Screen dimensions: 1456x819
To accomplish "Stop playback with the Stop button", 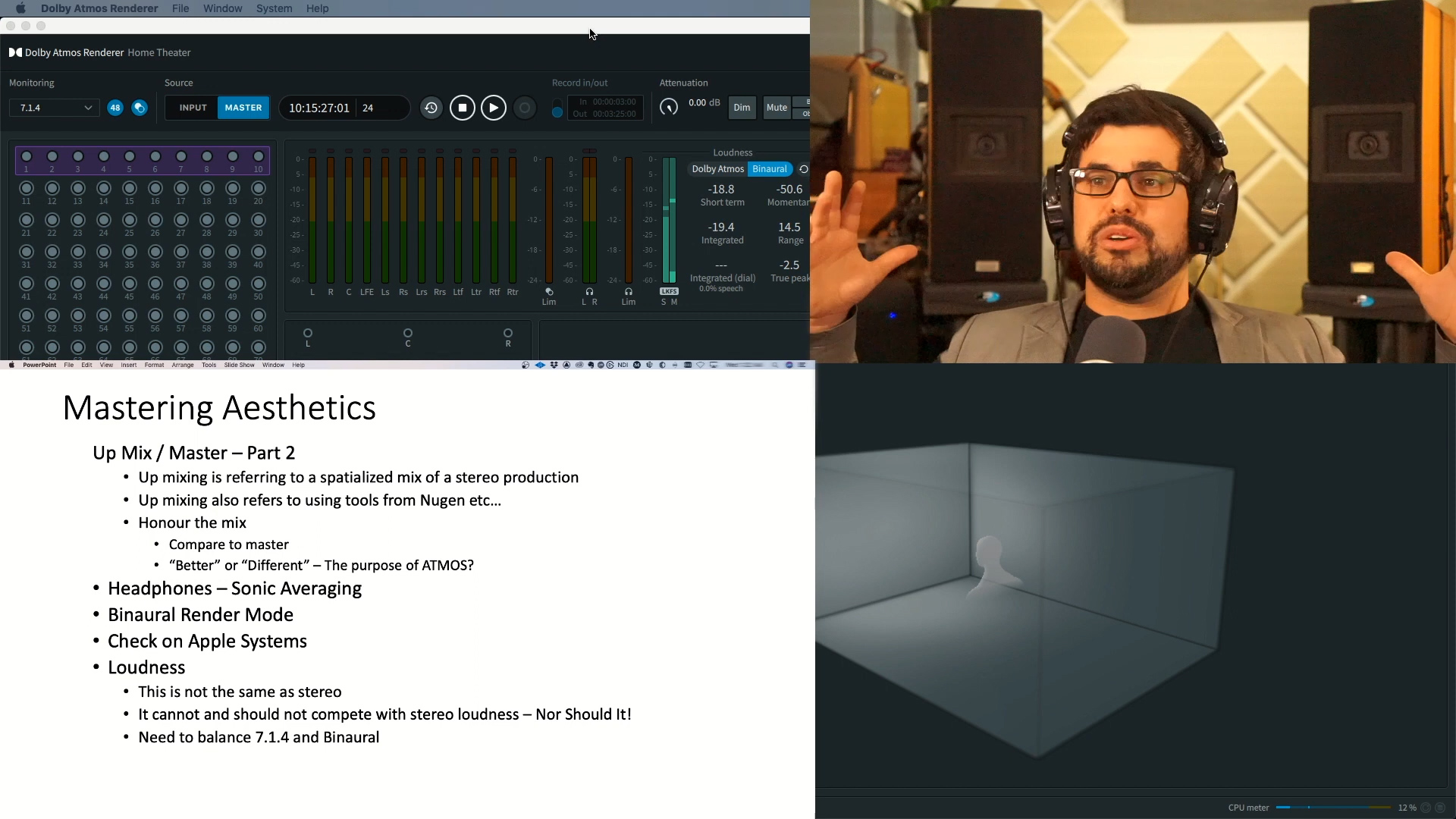I will click(x=463, y=108).
